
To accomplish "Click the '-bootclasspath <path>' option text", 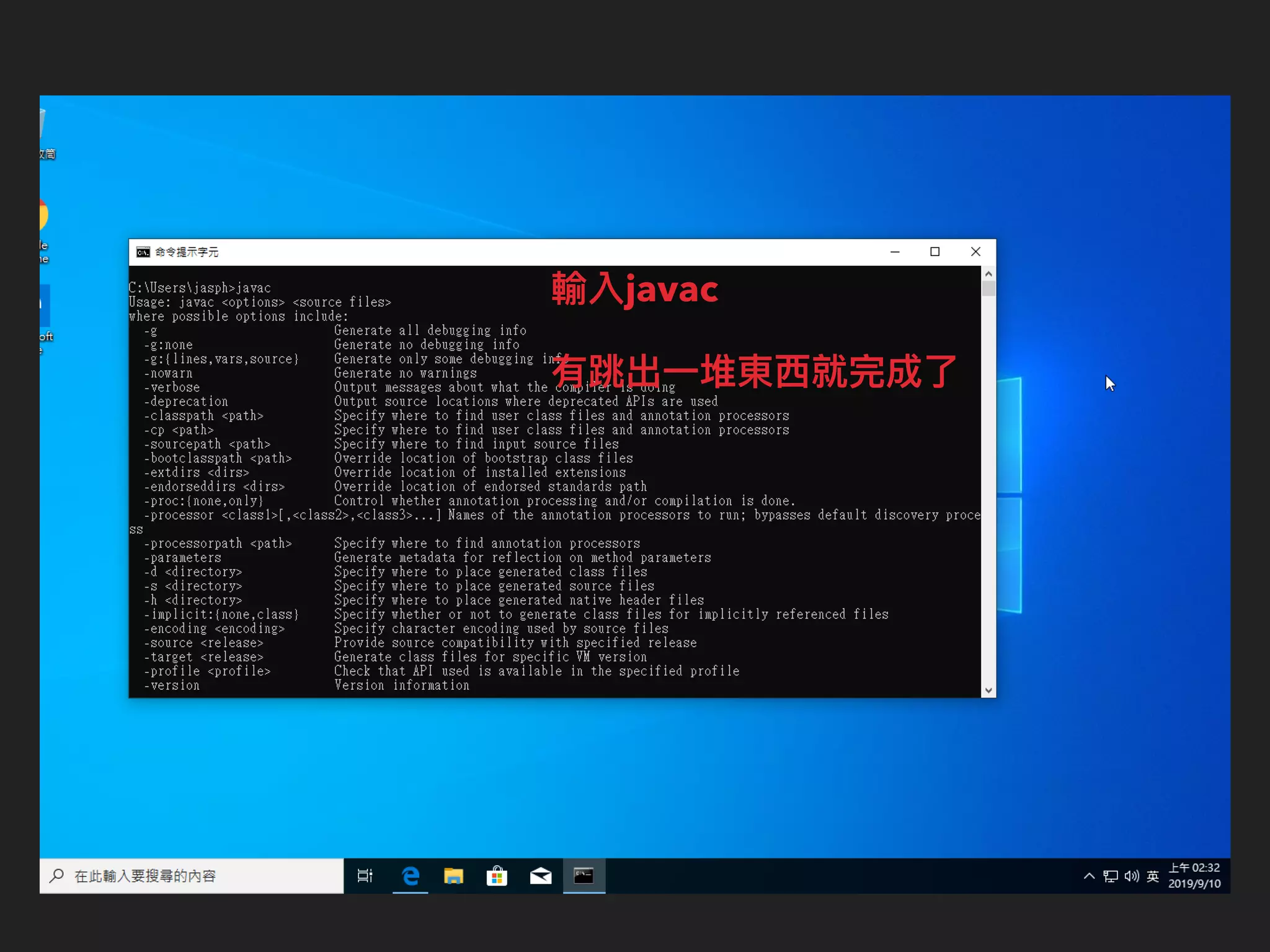I will point(218,459).
